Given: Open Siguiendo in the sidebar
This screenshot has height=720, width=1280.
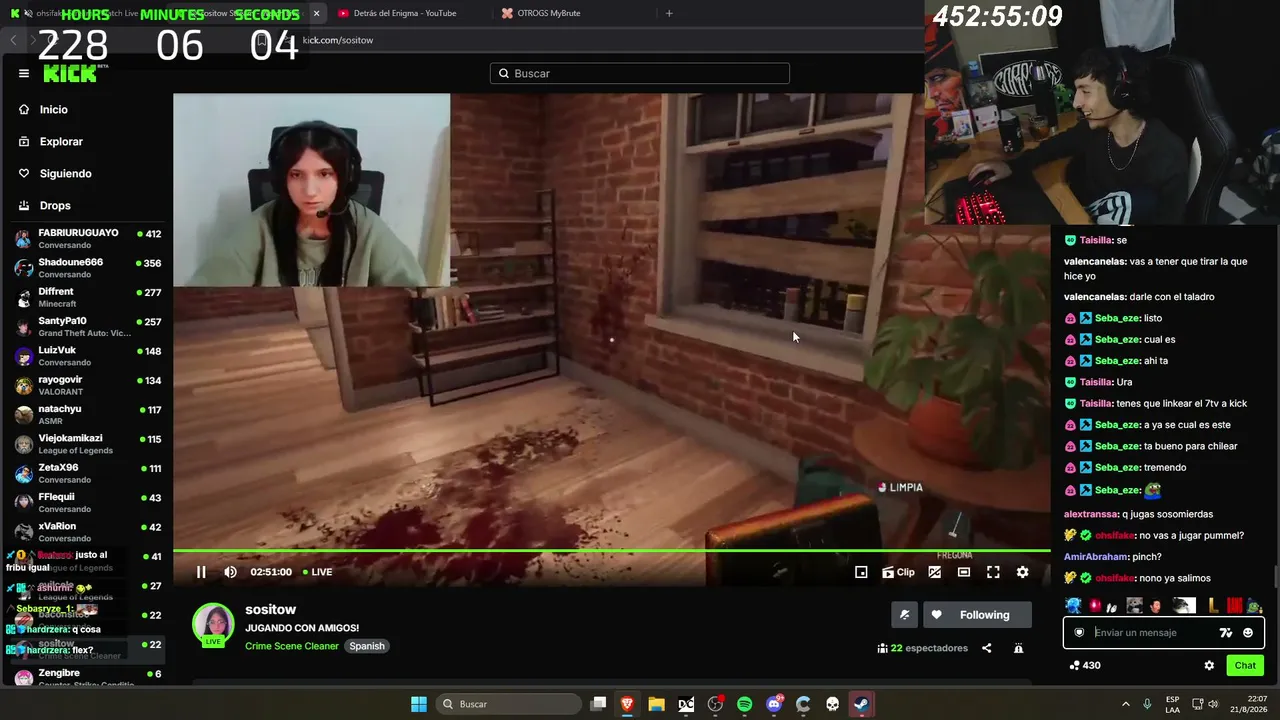Looking at the screenshot, I should [65, 174].
